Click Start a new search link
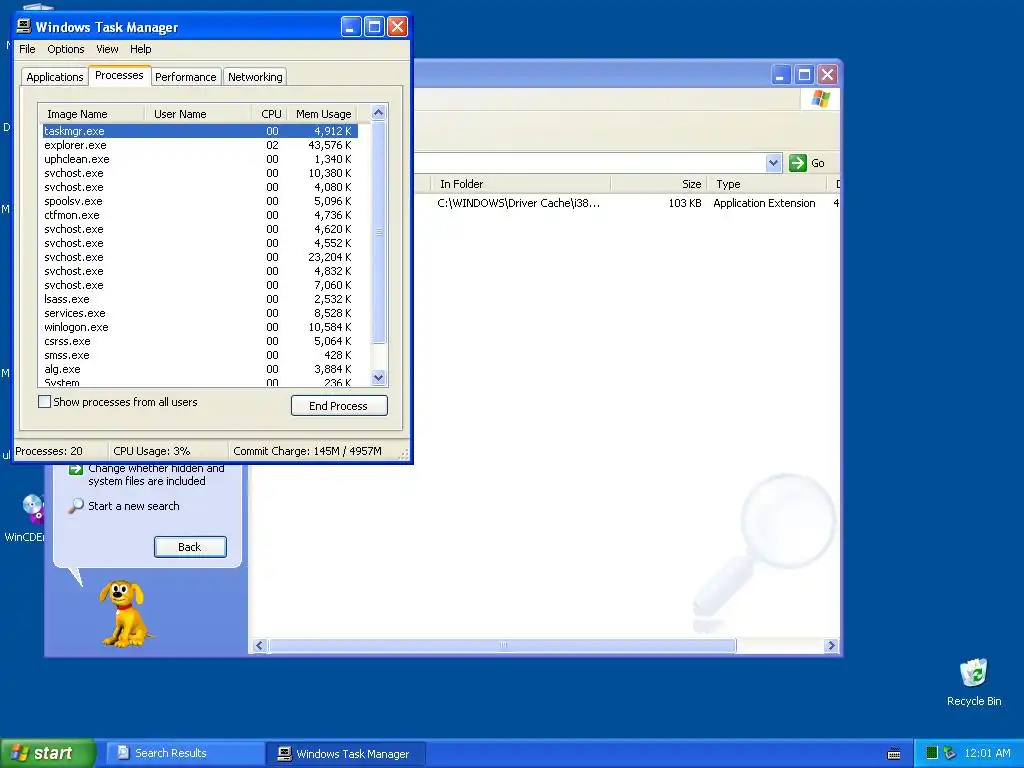Image resolution: width=1024 pixels, height=768 pixels. [133, 506]
